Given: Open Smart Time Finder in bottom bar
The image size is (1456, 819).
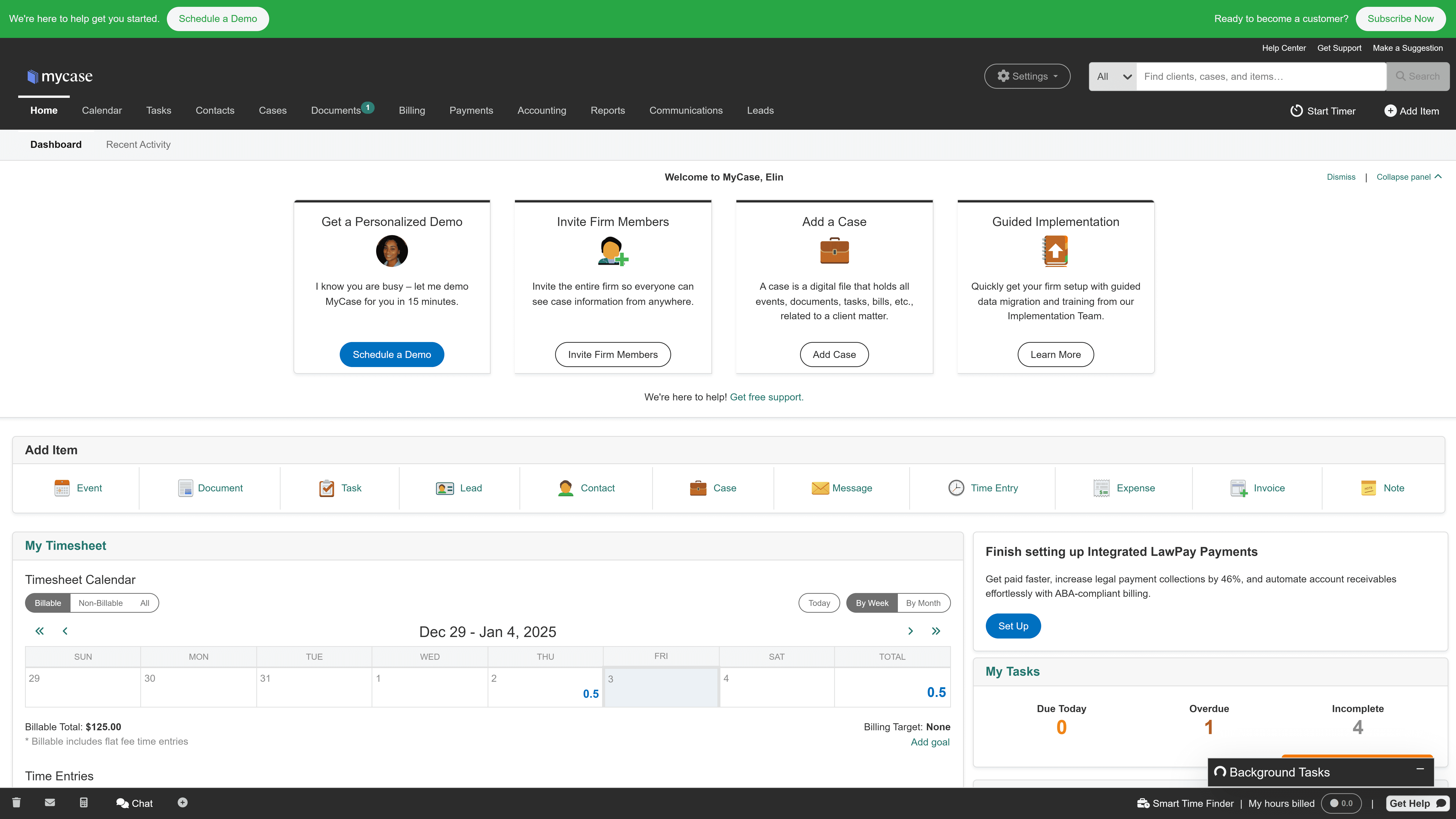Looking at the screenshot, I should (x=1185, y=803).
